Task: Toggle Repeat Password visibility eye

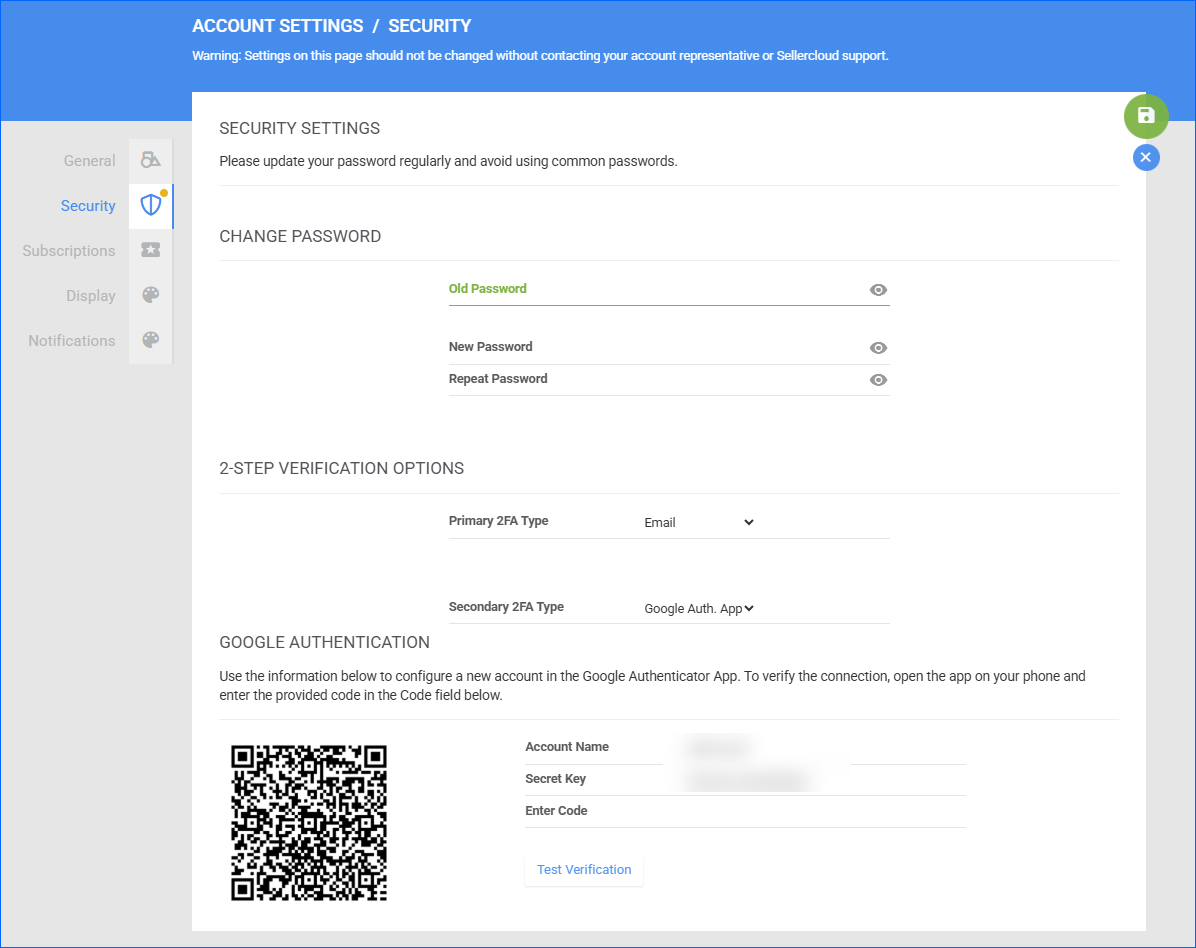Action: point(878,380)
